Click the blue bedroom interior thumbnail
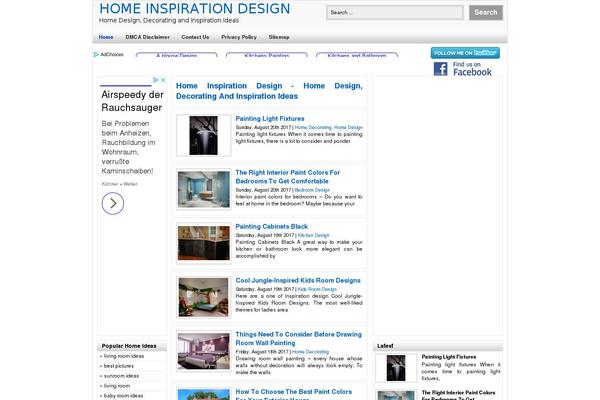Image resolution: width=600 pixels, height=400 pixels. tap(204, 189)
